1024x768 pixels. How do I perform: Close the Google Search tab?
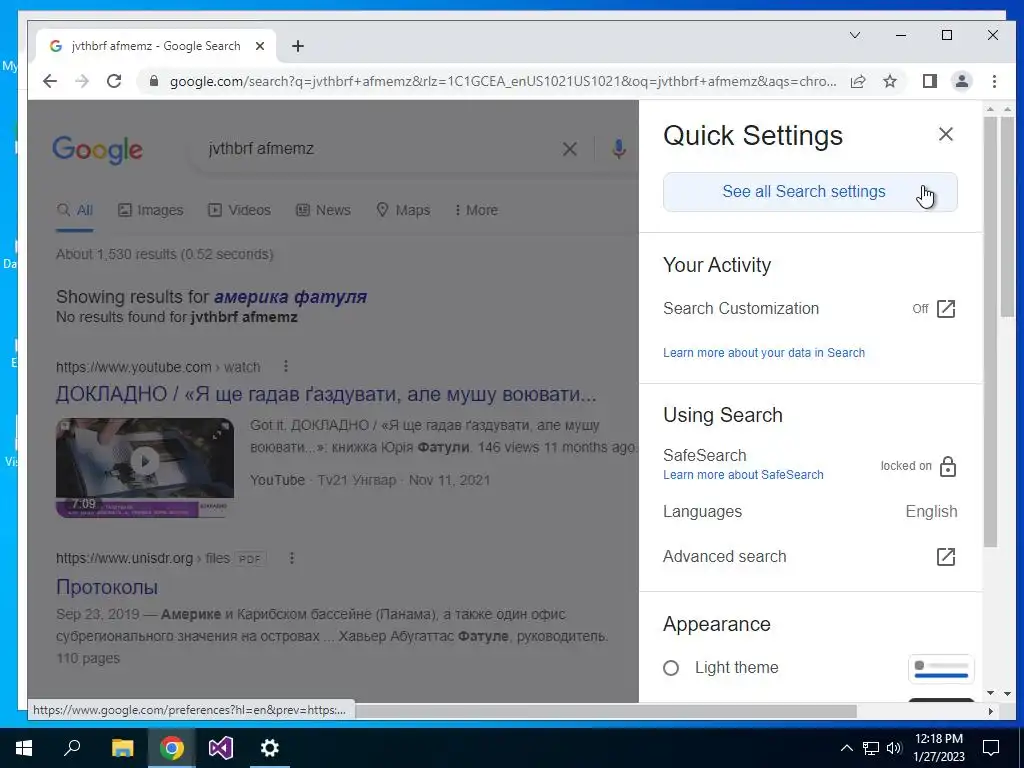click(x=260, y=46)
